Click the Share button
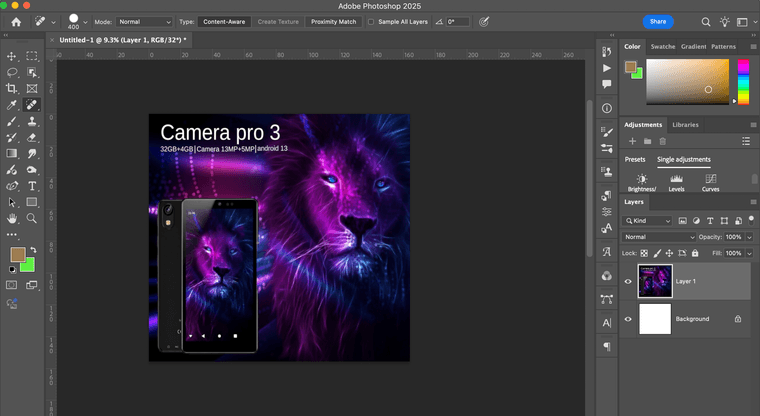The height and width of the screenshot is (416, 760). [x=658, y=21]
